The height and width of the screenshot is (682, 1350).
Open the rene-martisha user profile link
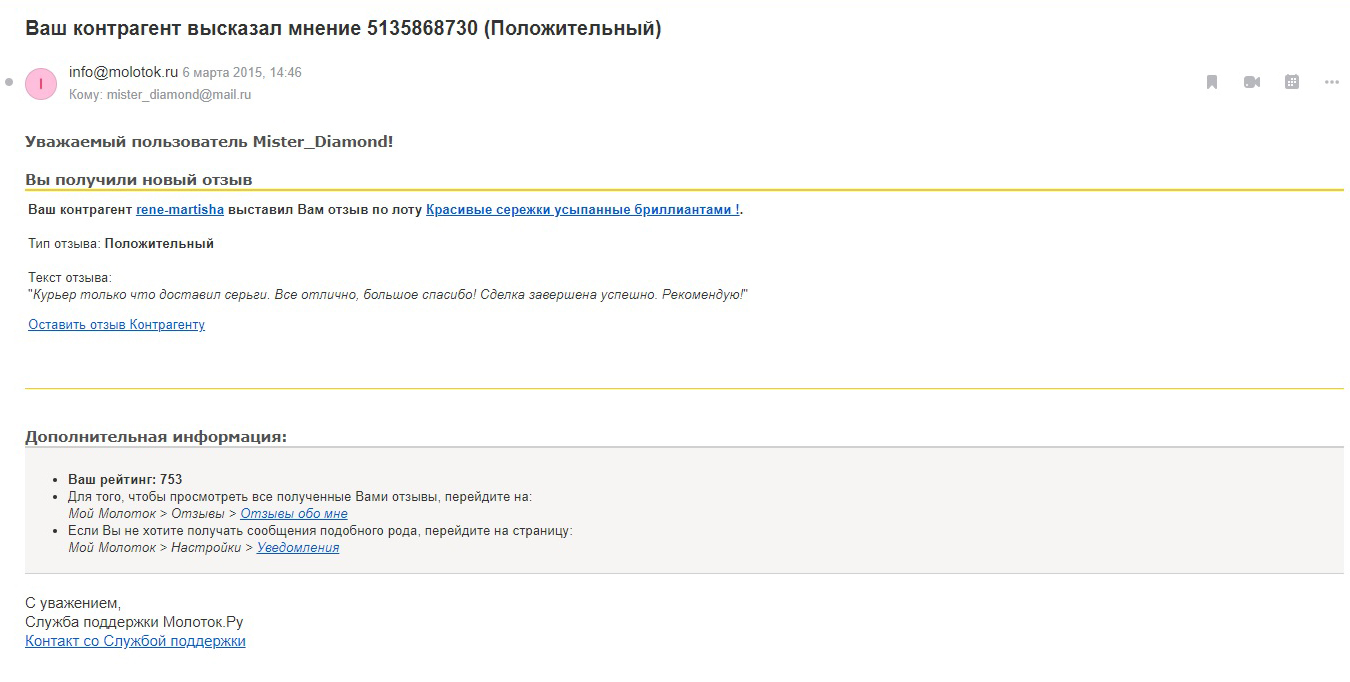click(x=180, y=210)
